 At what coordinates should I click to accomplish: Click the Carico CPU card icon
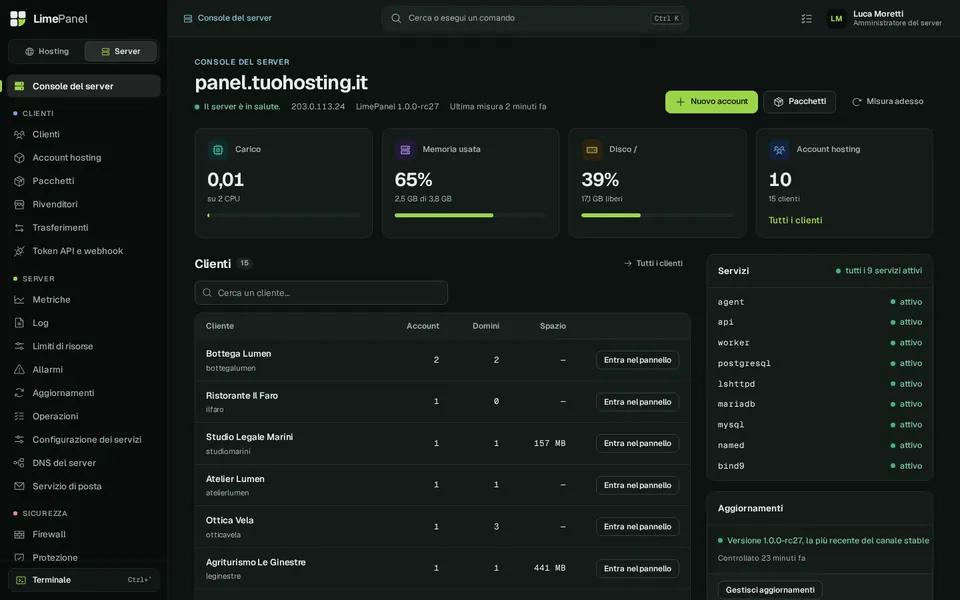click(x=217, y=149)
